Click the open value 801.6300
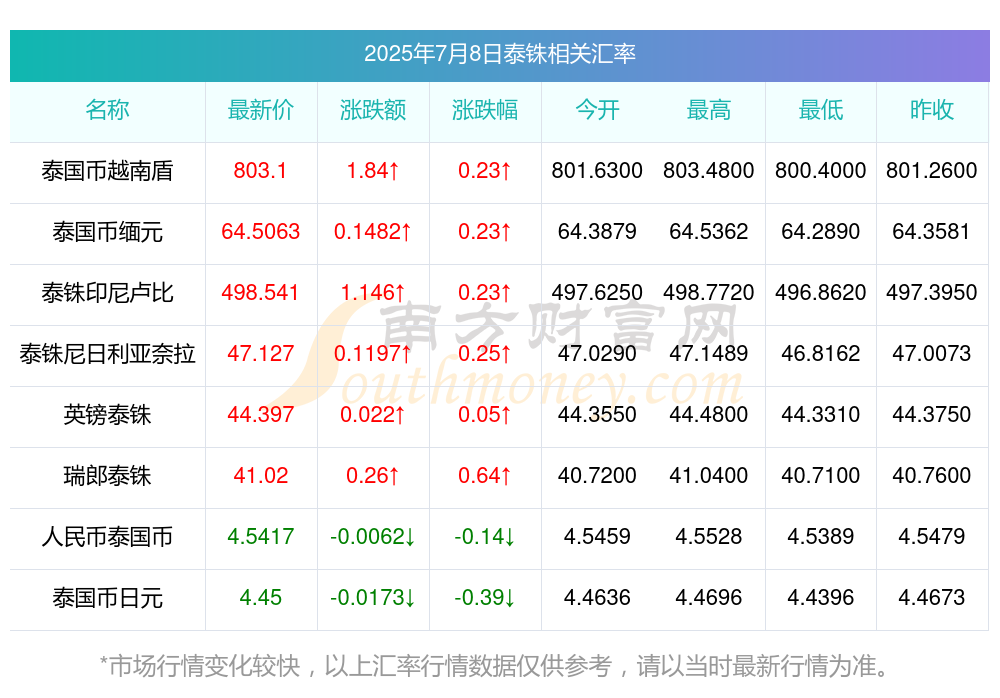This screenshot has width=1000, height=698. click(x=597, y=170)
